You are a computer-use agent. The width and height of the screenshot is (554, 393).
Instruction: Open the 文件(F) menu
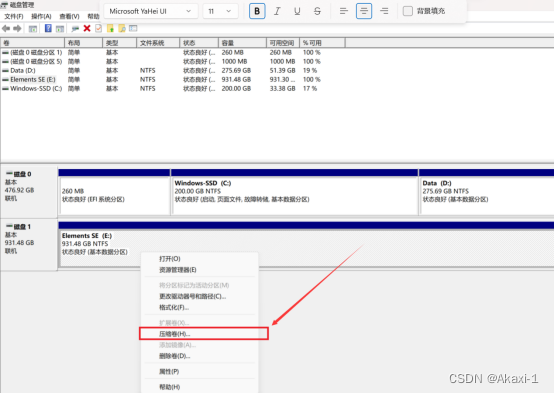(x=14, y=16)
